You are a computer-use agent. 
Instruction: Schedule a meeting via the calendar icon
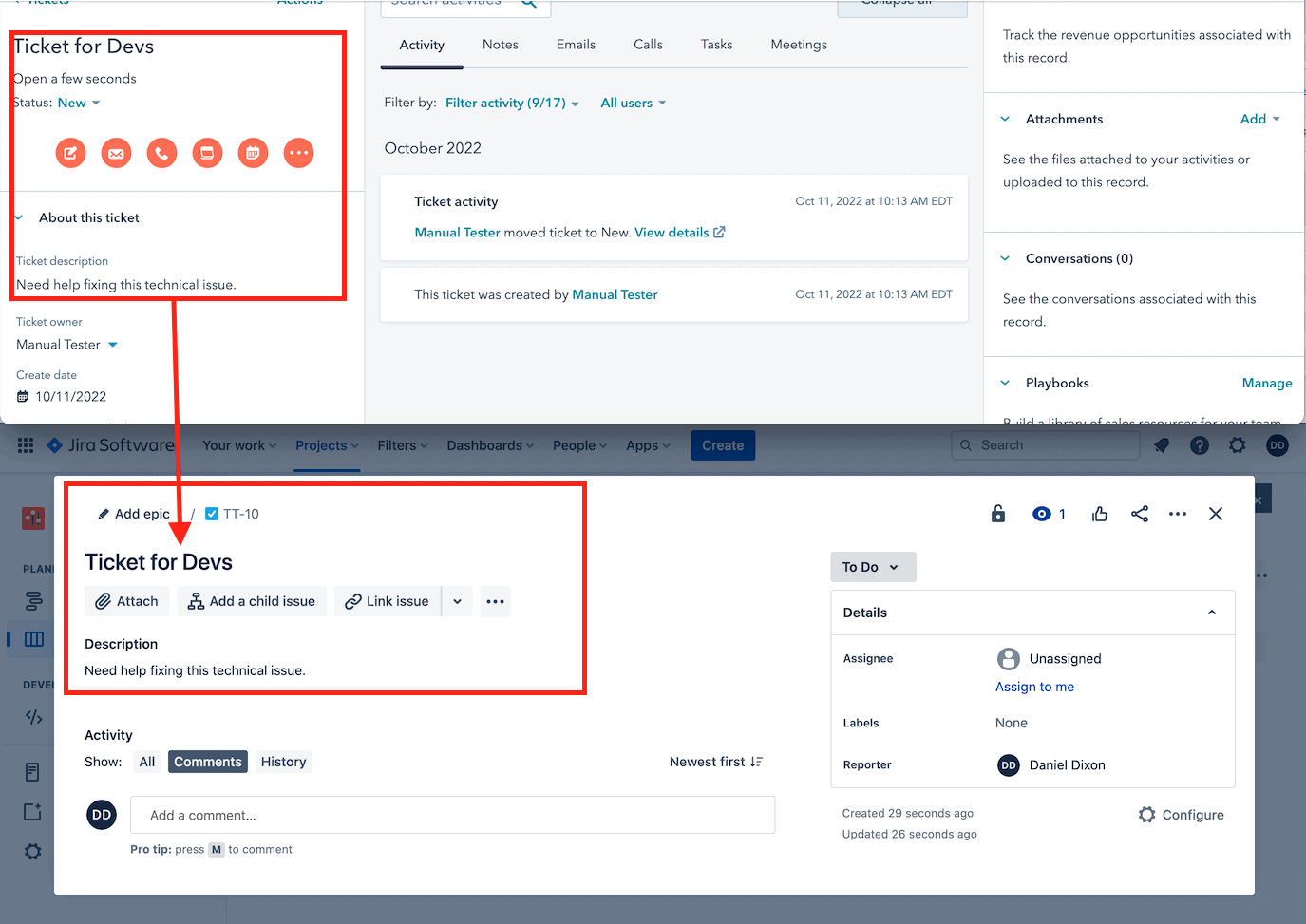tap(253, 152)
